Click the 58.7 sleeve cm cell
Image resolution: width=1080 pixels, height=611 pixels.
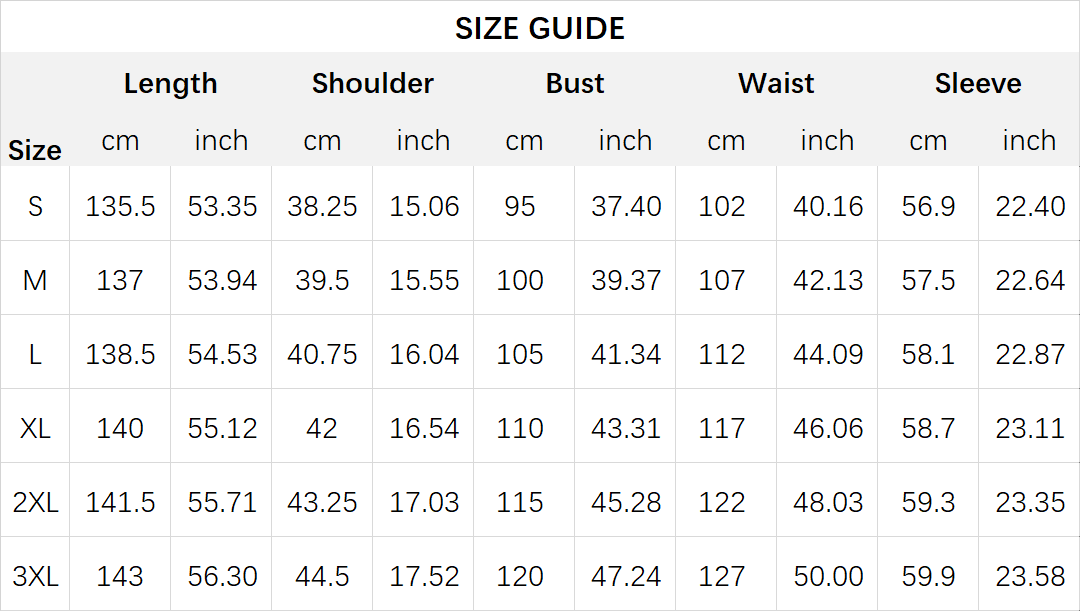[x=928, y=428]
